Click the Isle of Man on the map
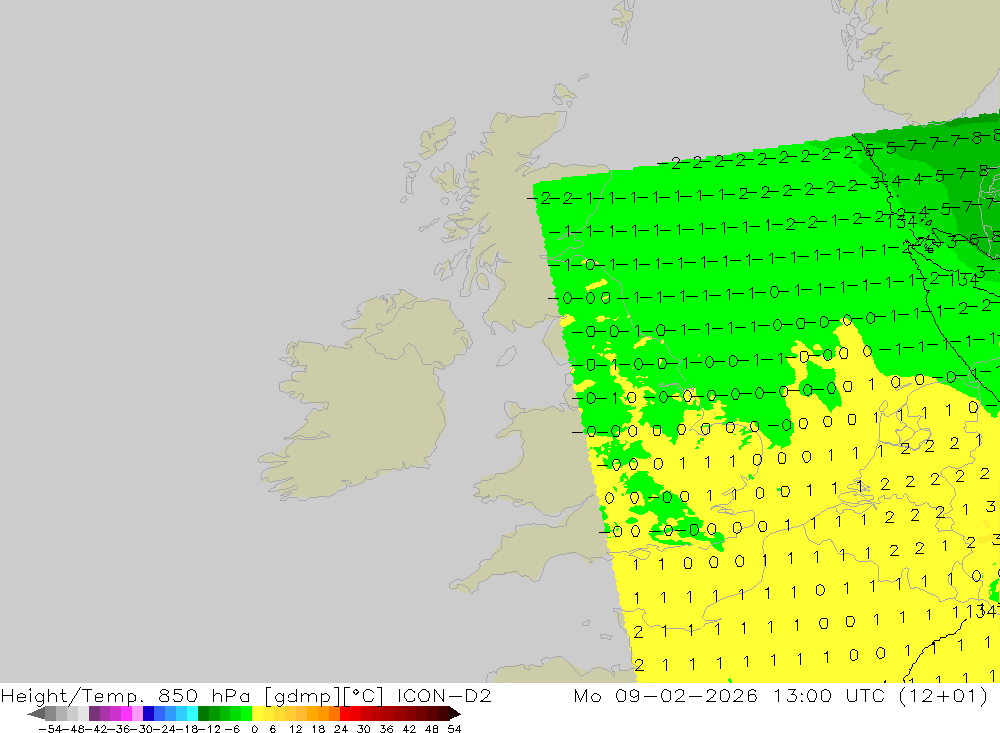This screenshot has width=1000, height=733. pyautogui.click(x=506, y=355)
